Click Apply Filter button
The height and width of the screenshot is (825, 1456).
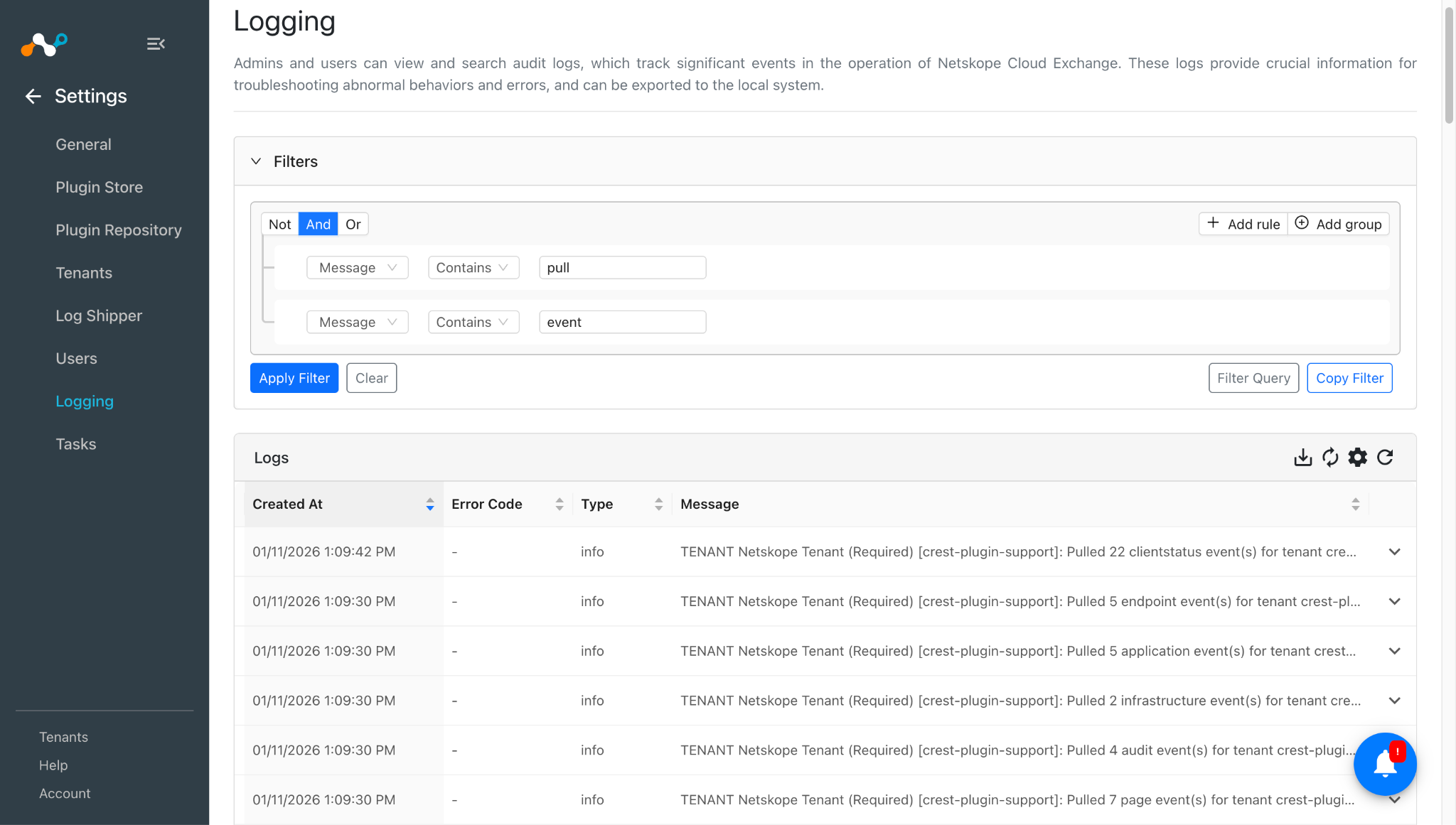click(x=294, y=378)
